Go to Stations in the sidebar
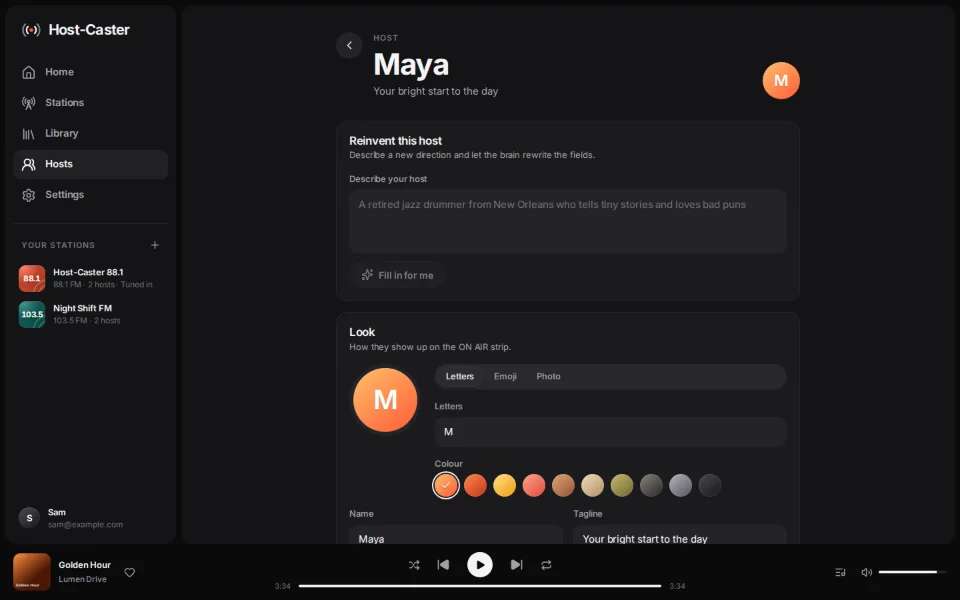The width and height of the screenshot is (960, 600). 90,103
